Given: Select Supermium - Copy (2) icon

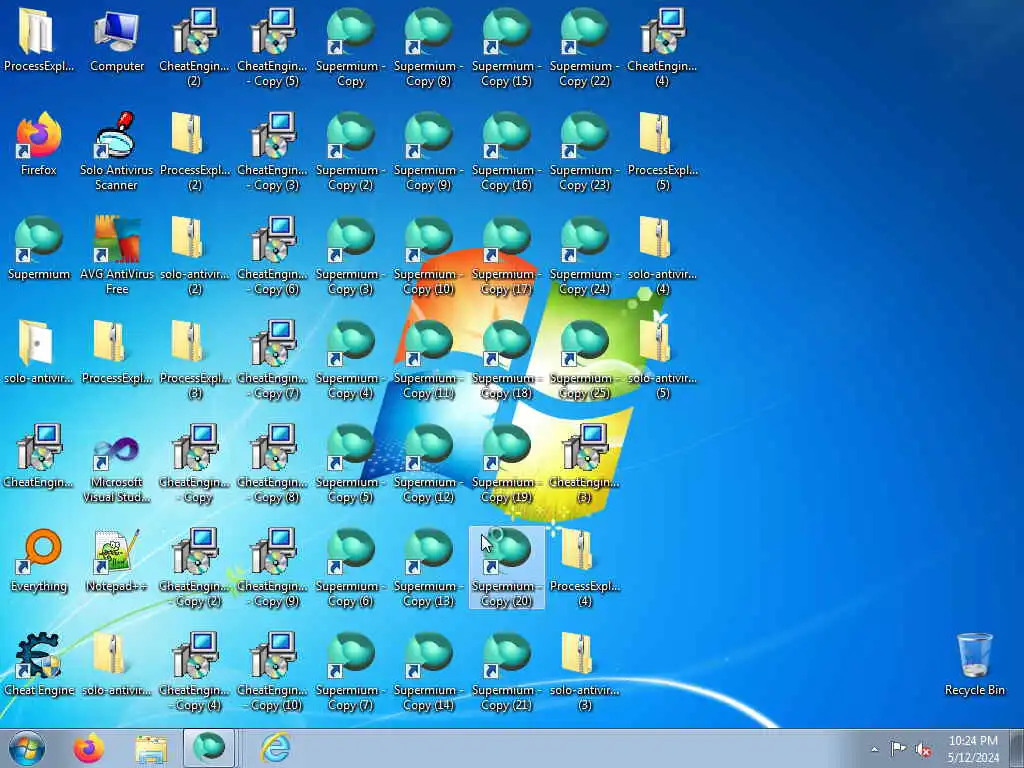Looking at the screenshot, I should 351,152.
